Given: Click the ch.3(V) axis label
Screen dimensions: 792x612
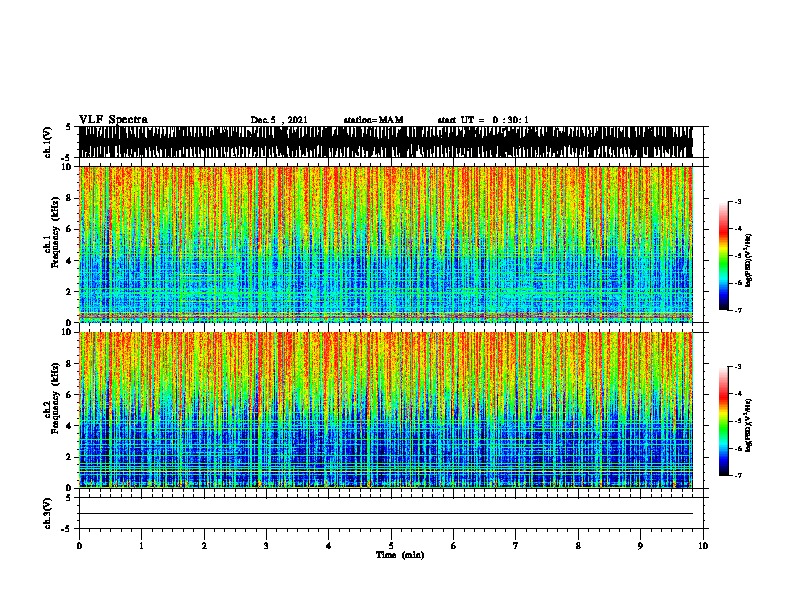Looking at the screenshot, I should coord(48,514).
